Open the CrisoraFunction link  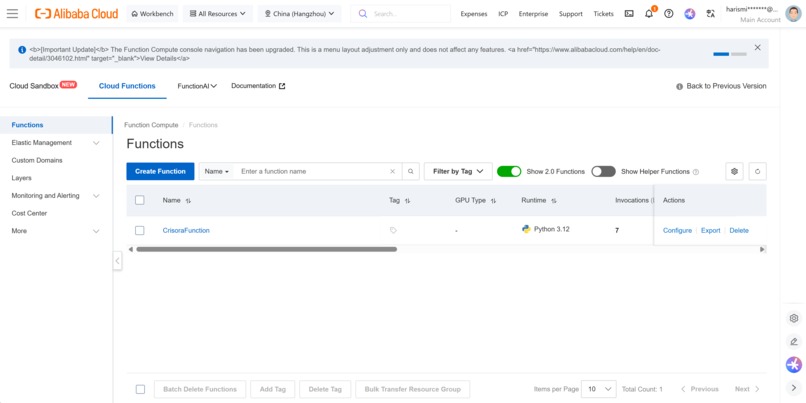[x=186, y=231]
